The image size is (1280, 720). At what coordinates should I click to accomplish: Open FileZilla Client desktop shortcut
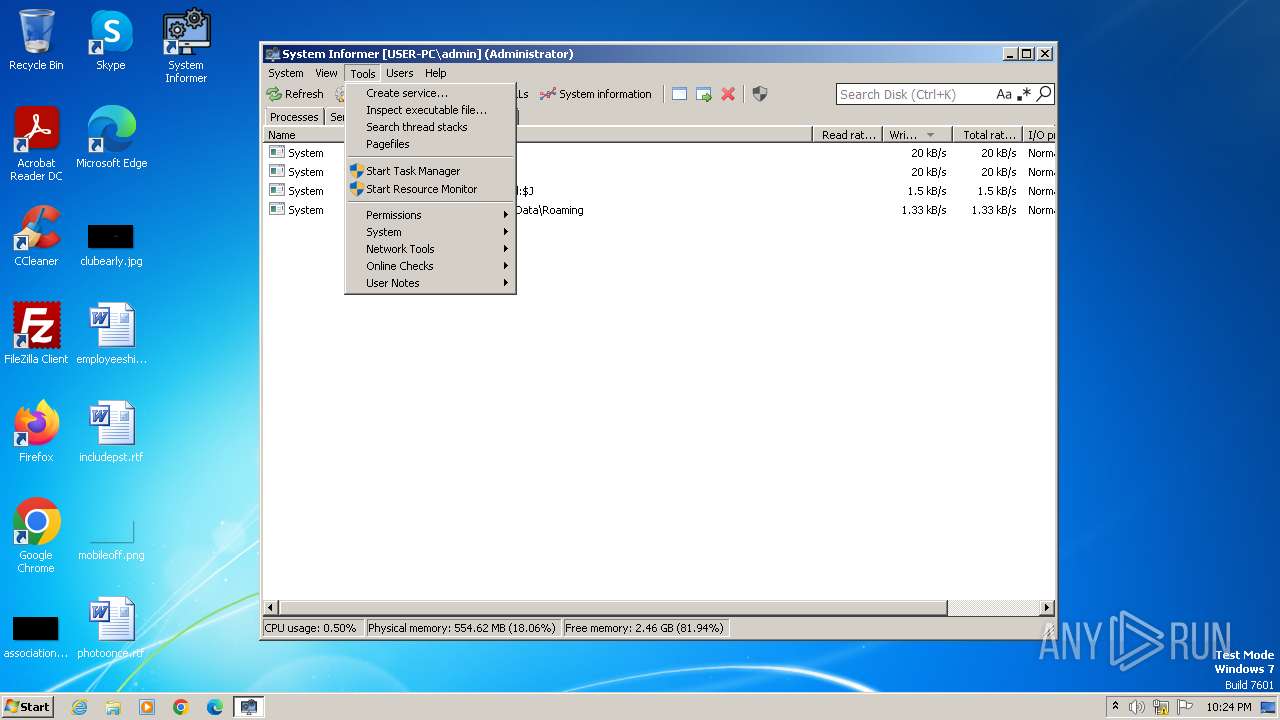tap(36, 334)
